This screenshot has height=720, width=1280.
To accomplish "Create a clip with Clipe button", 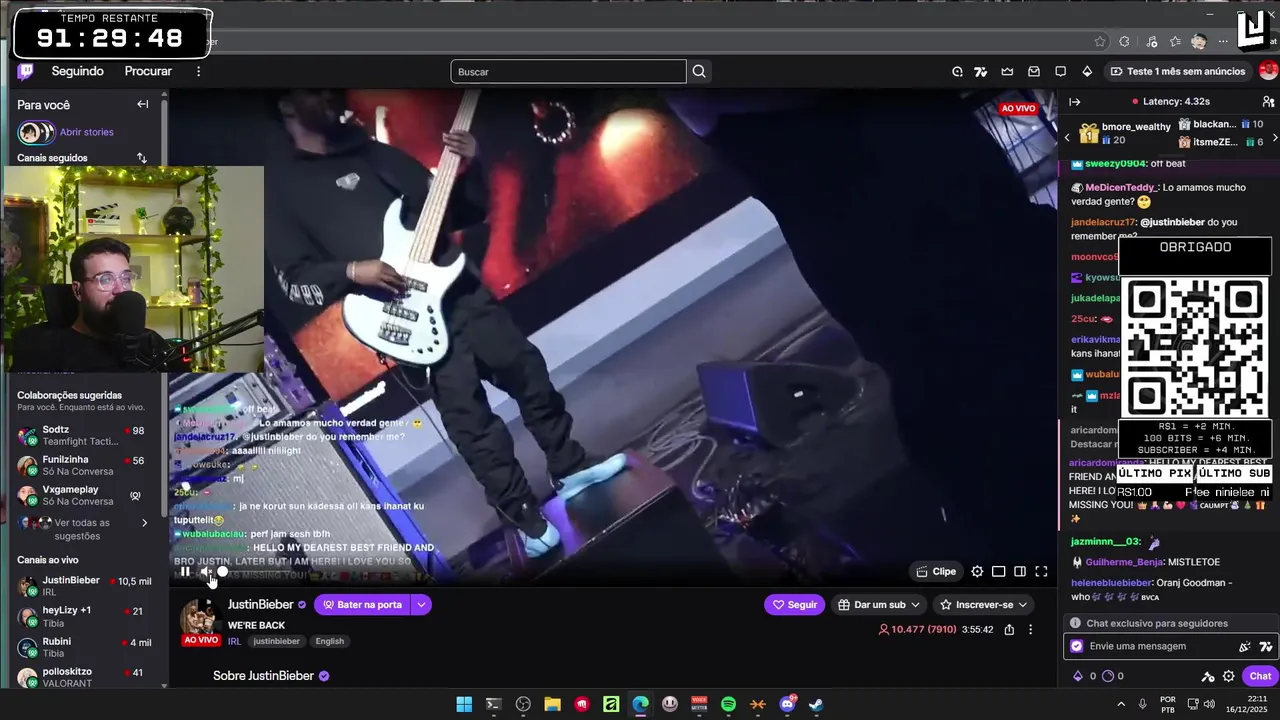I will click(936, 572).
